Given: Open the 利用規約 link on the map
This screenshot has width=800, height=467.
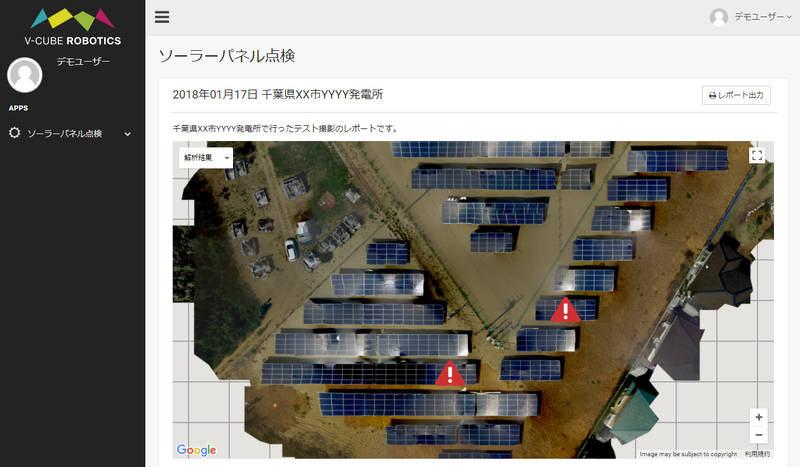Looking at the screenshot, I should (x=757, y=454).
